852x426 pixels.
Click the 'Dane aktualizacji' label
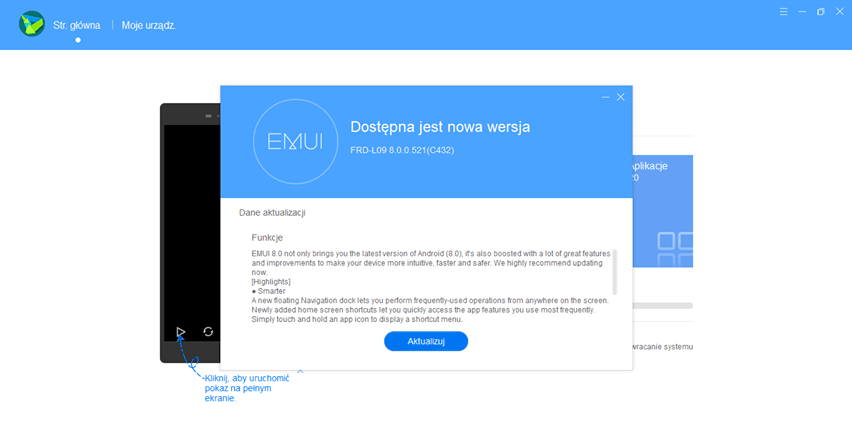pyautogui.click(x=272, y=212)
